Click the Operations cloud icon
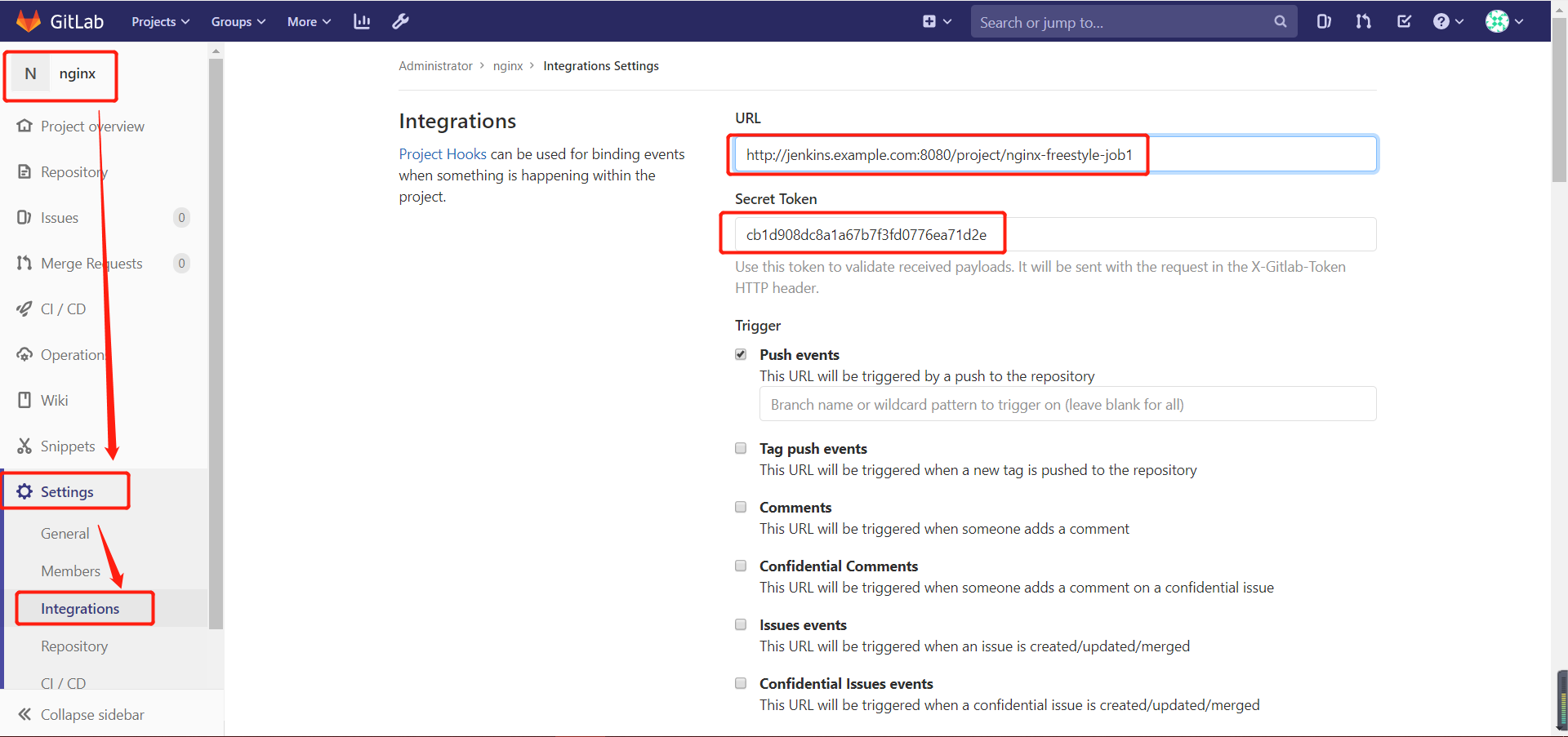 point(24,354)
